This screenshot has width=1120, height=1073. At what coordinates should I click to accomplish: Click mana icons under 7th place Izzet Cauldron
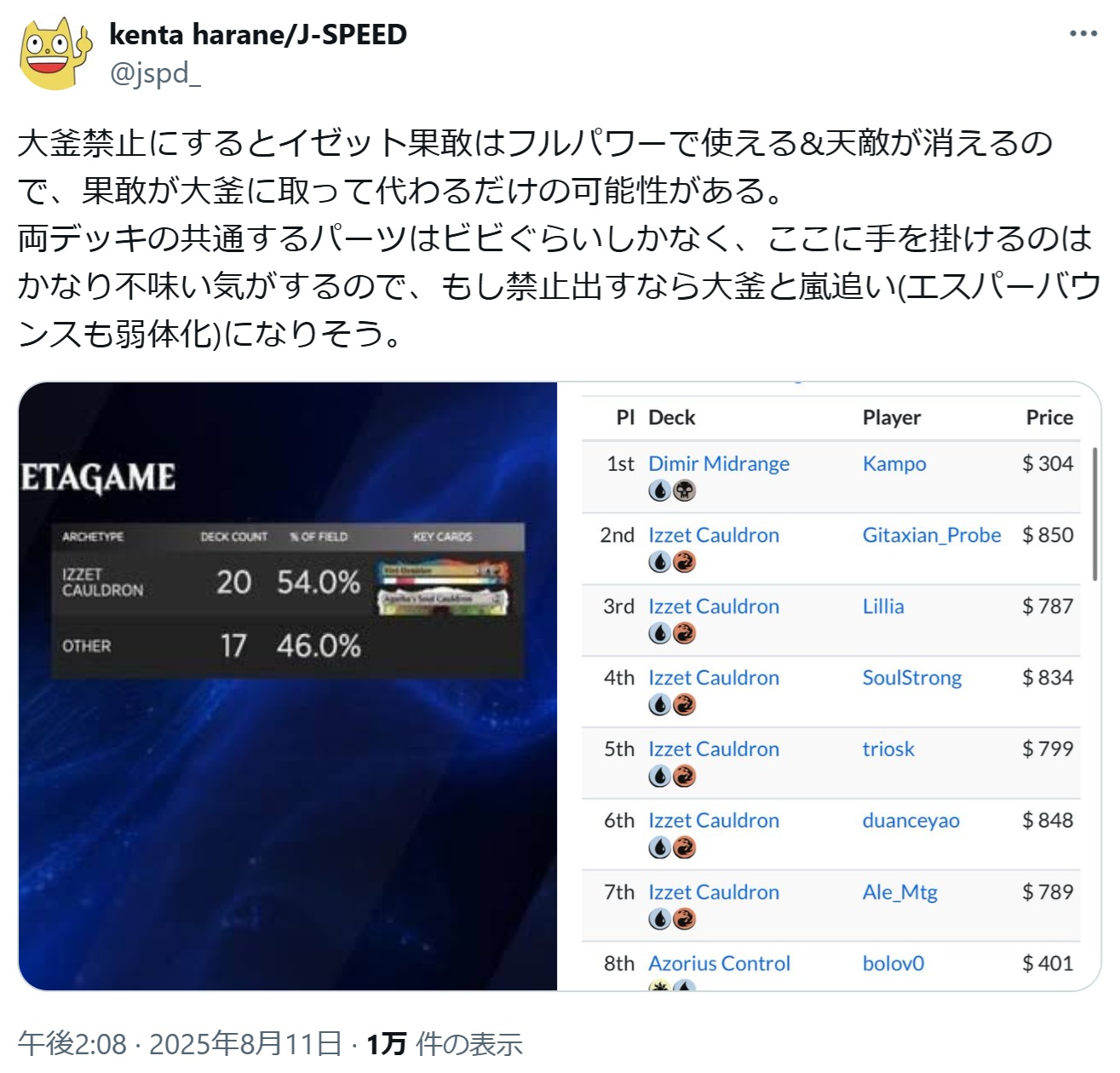pyautogui.click(x=672, y=919)
